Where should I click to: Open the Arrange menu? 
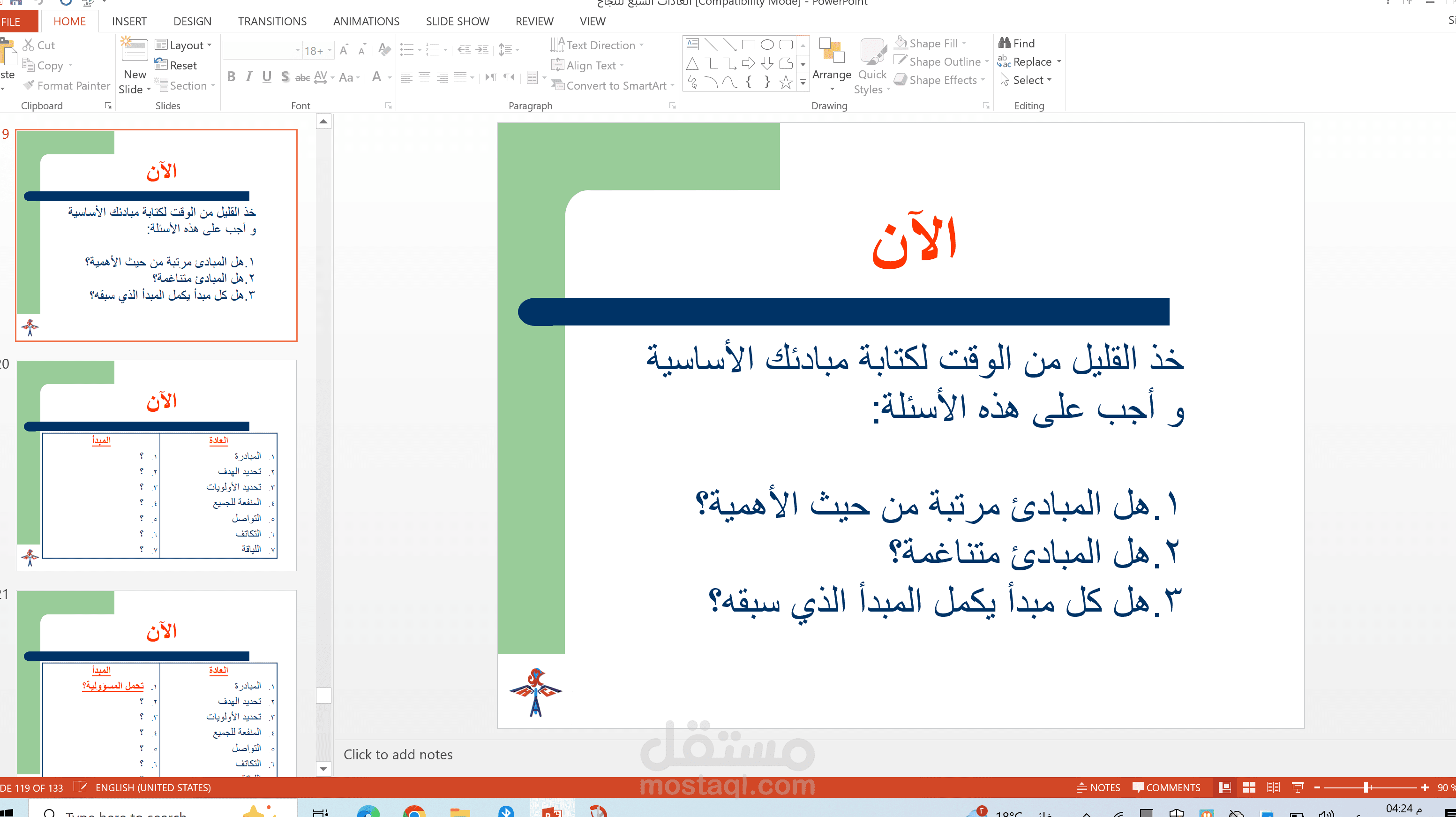tap(832, 65)
